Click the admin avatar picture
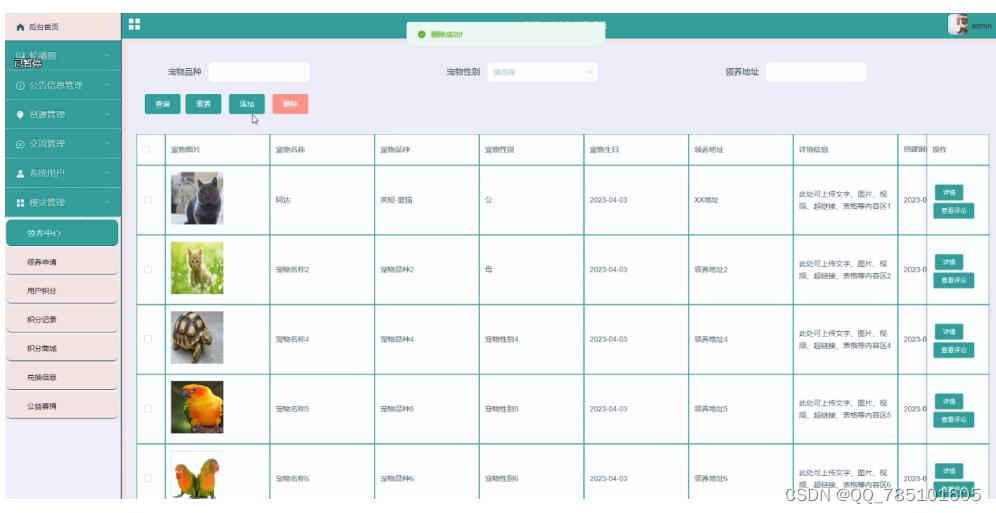 click(x=958, y=25)
